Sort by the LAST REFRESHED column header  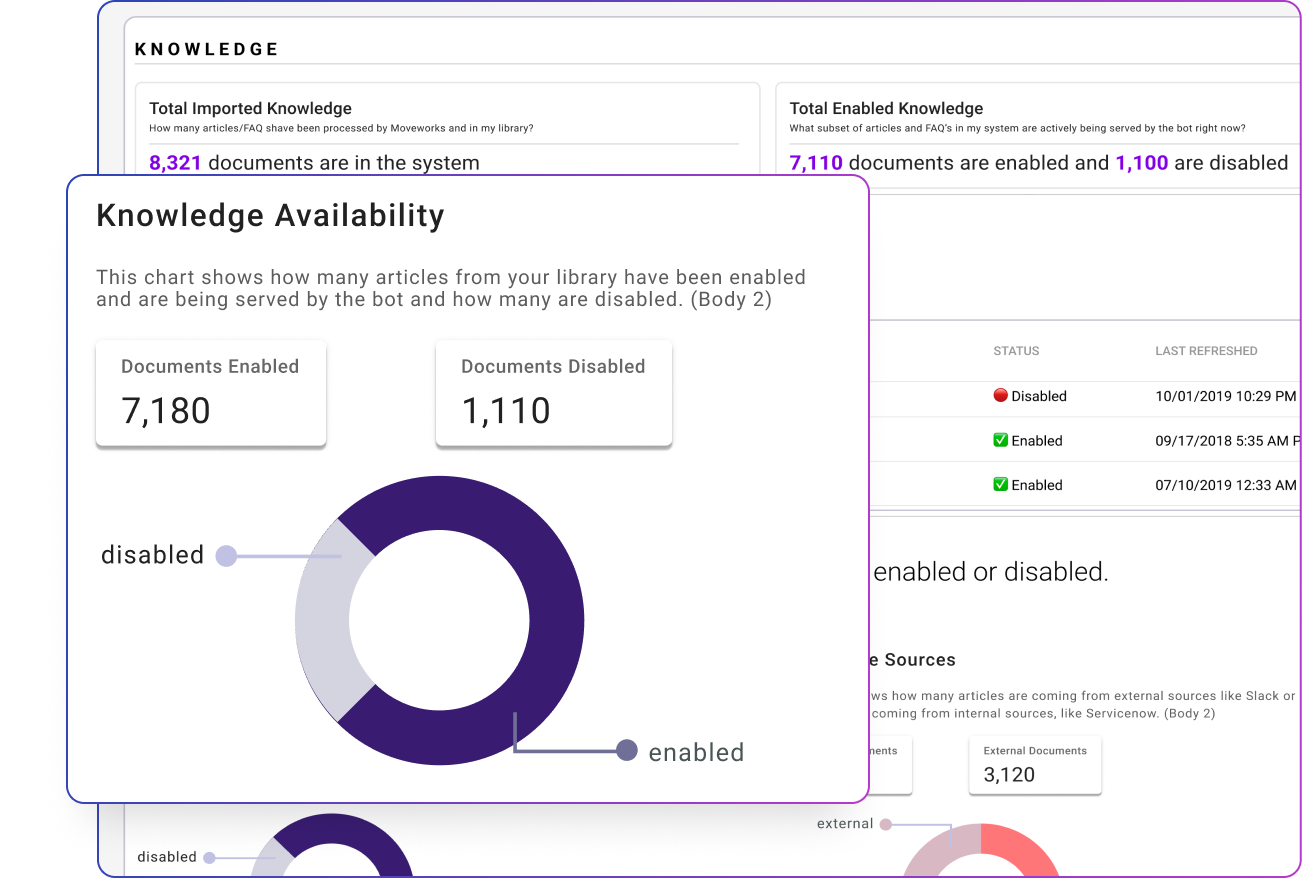click(x=1206, y=351)
